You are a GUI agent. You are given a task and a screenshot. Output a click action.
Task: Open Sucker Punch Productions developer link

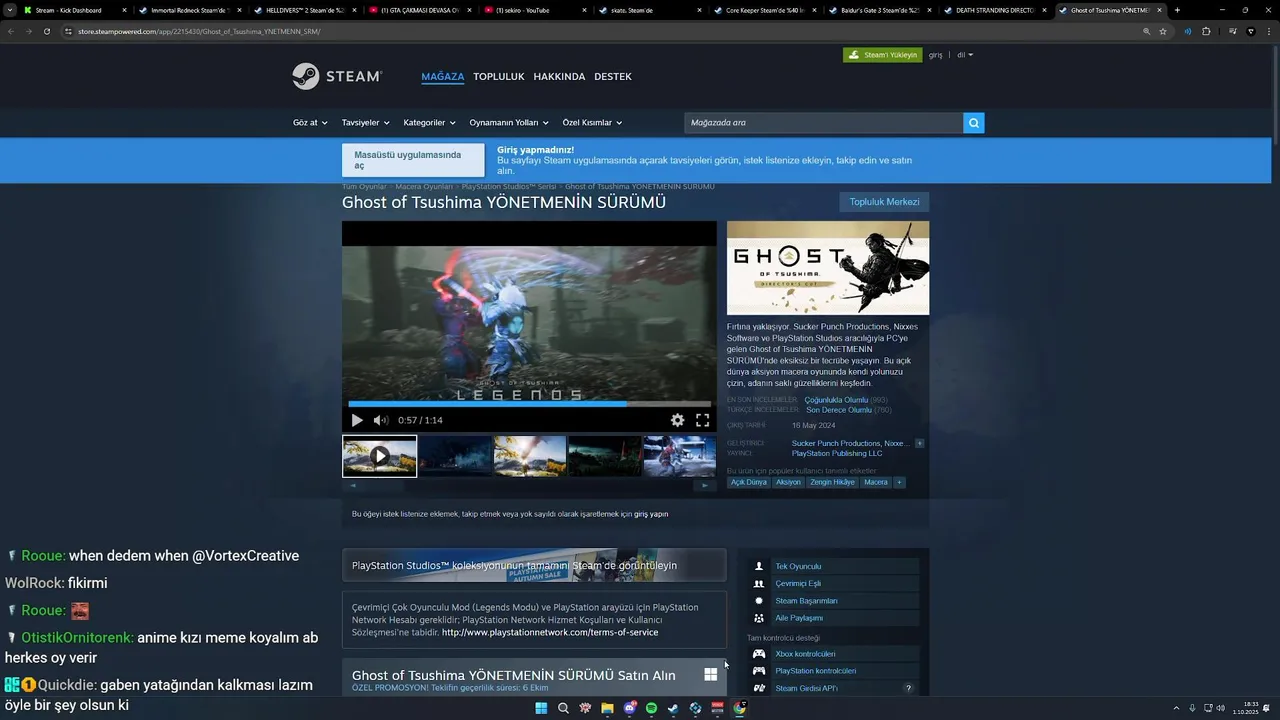tap(836, 443)
